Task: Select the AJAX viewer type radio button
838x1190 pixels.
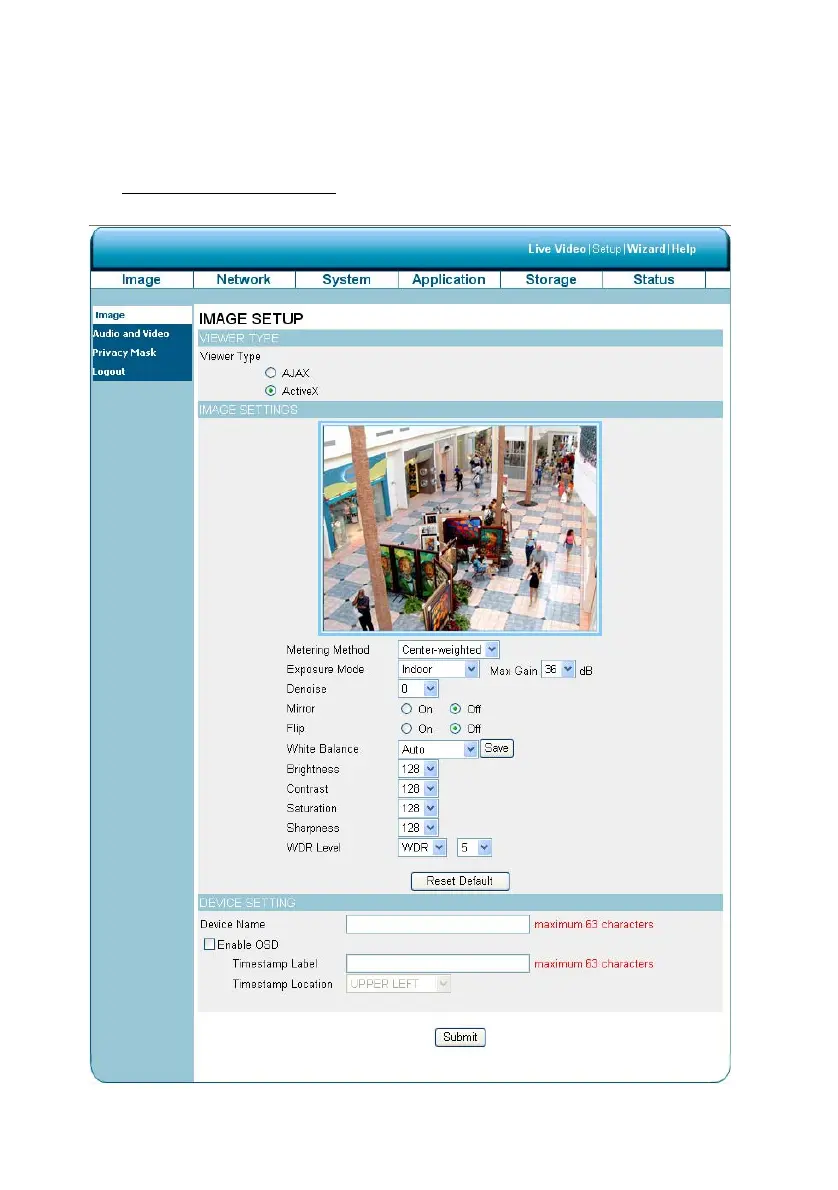Action: (x=270, y=373)
